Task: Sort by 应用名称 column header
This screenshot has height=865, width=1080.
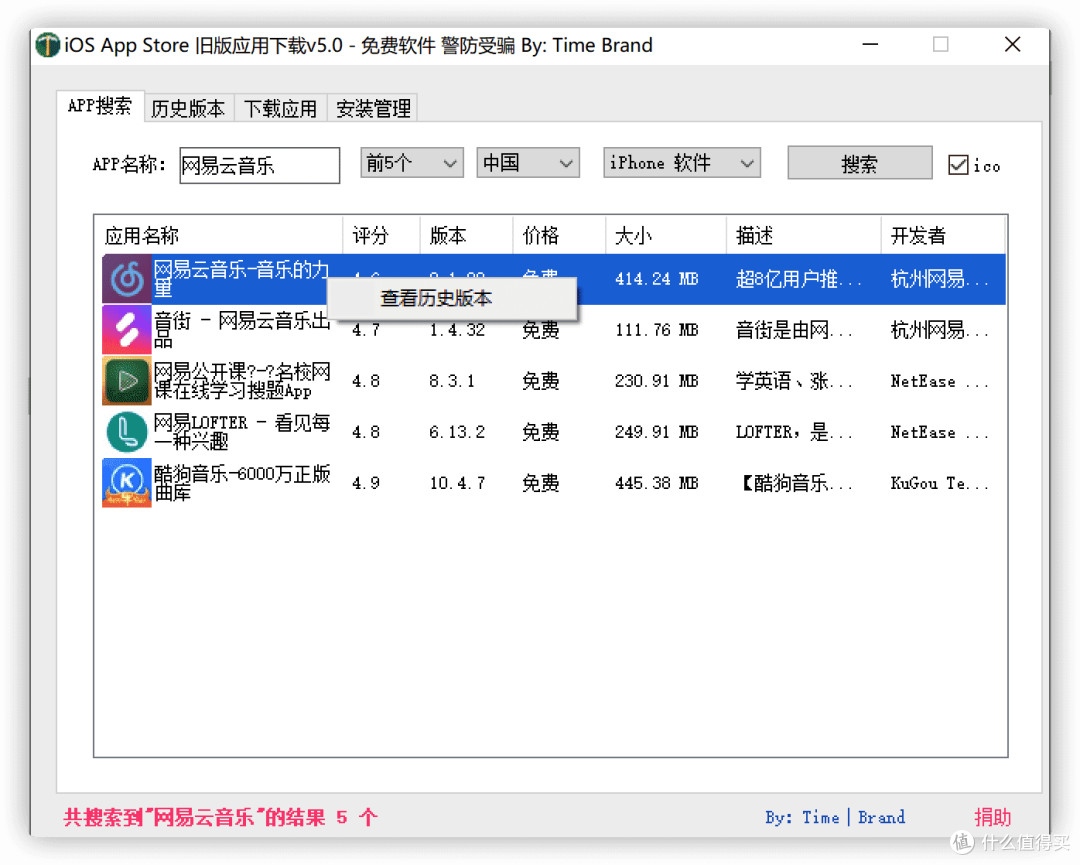Action: (218, 236)
